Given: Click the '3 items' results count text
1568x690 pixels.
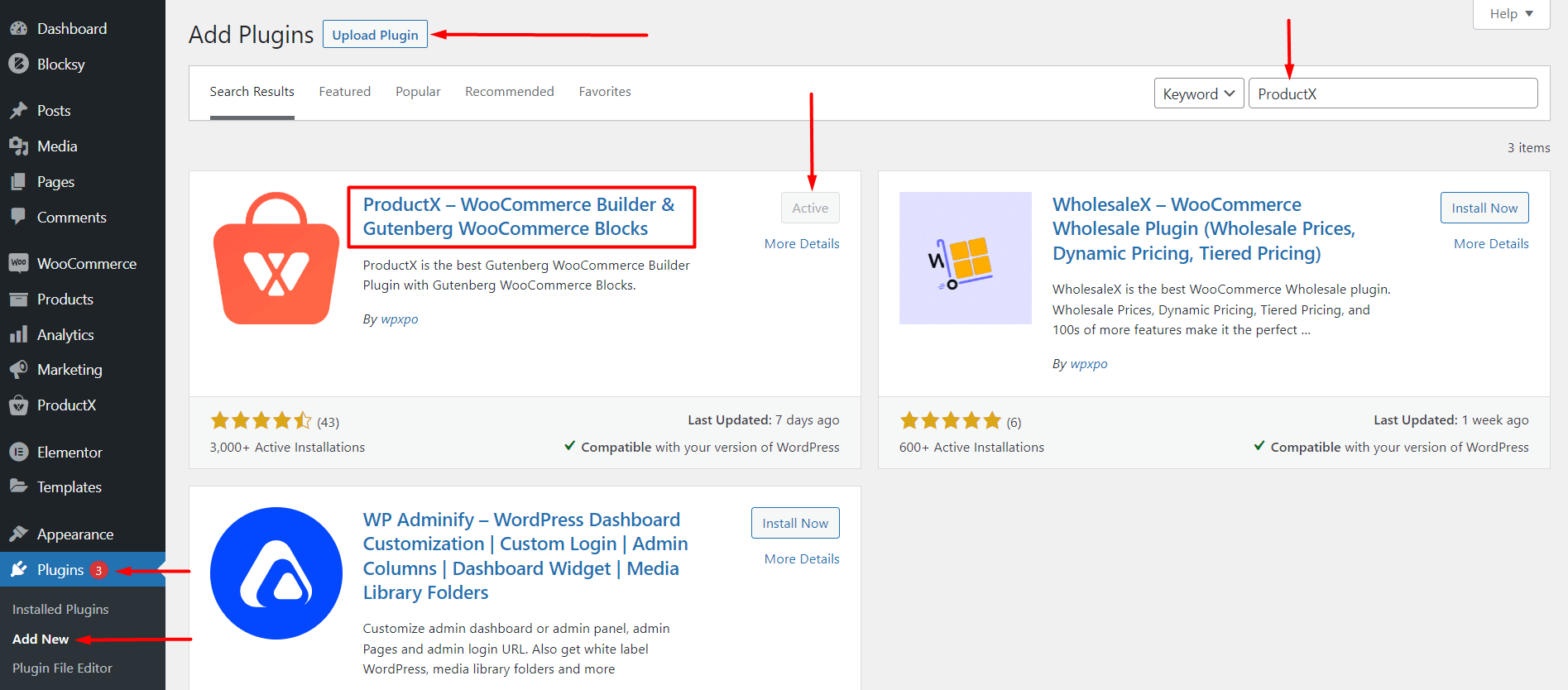Looking at the screenshot, I should (1528, 148).
